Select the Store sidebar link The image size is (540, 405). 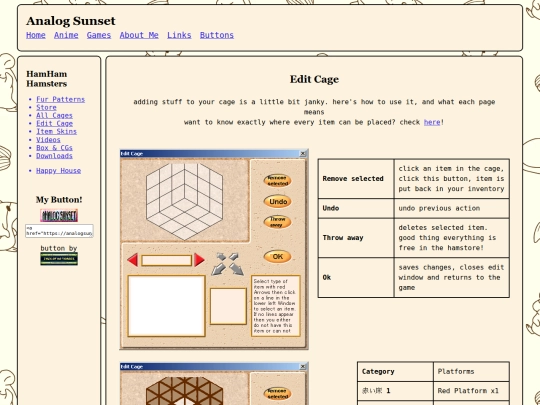click(46, 107)
